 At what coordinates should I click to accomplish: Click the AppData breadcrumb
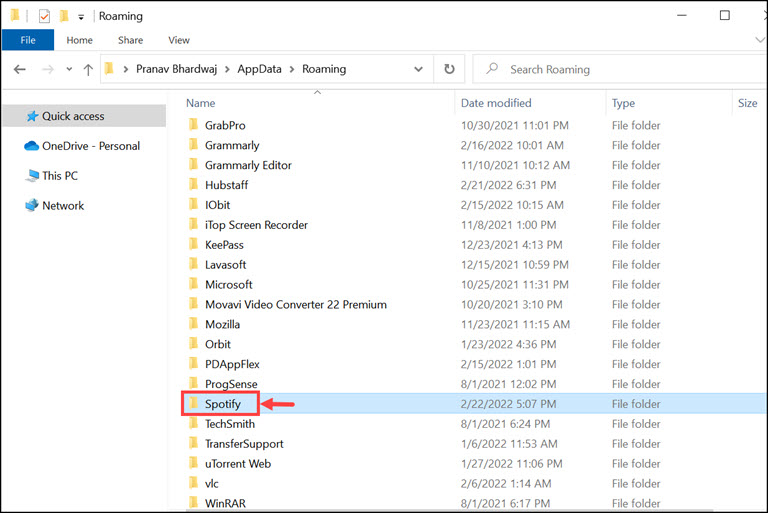[259, 69]
